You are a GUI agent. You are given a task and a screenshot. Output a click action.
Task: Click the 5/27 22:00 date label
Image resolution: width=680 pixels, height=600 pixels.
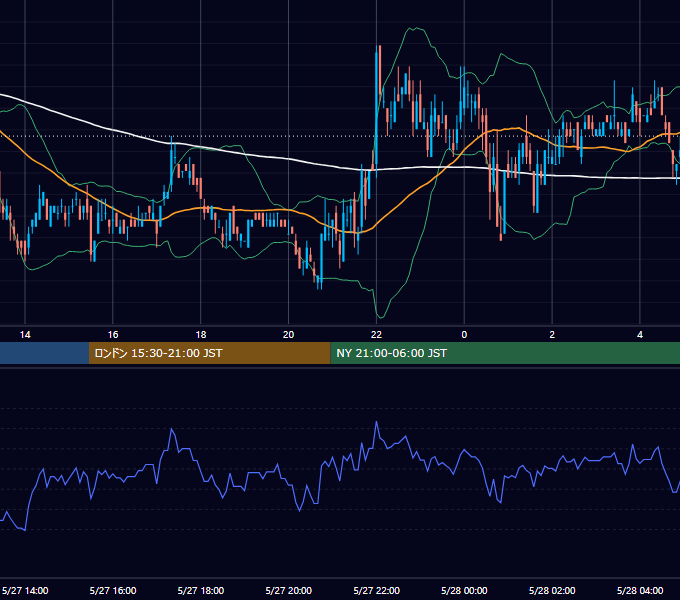coord(376,590)
